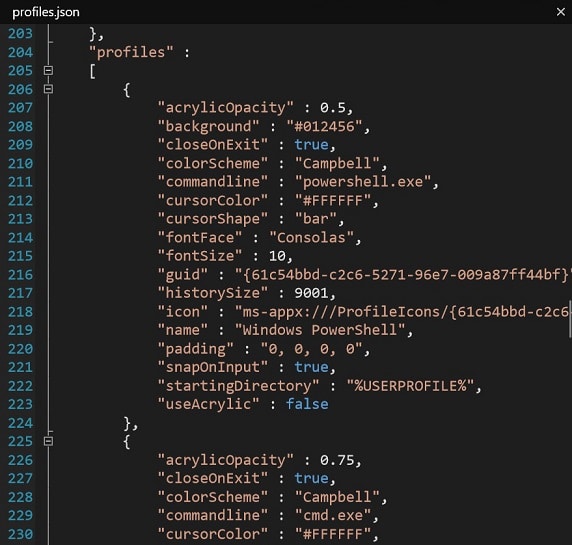This screenshot has height=545, width=572.
Task: Click the fontFace value "Consolas"
Action: coord(312,237)
